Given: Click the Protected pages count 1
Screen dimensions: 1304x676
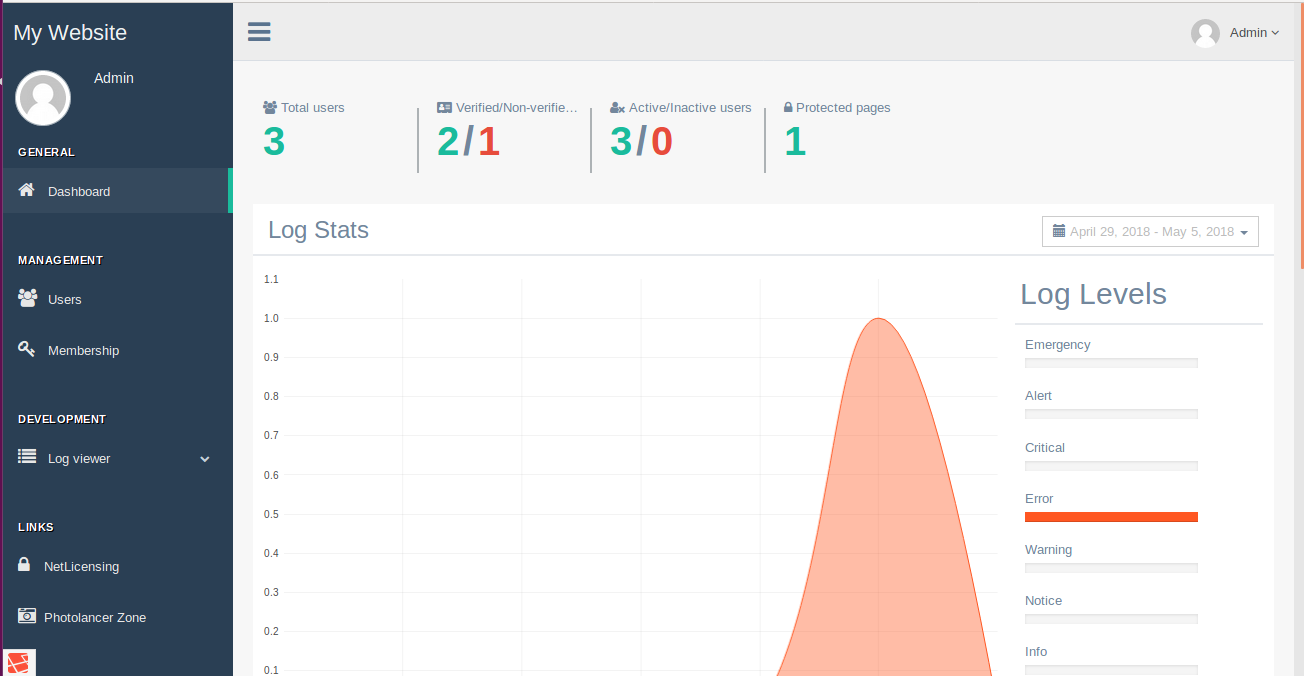Looking at the screenshot, I should tap(795, 142).
